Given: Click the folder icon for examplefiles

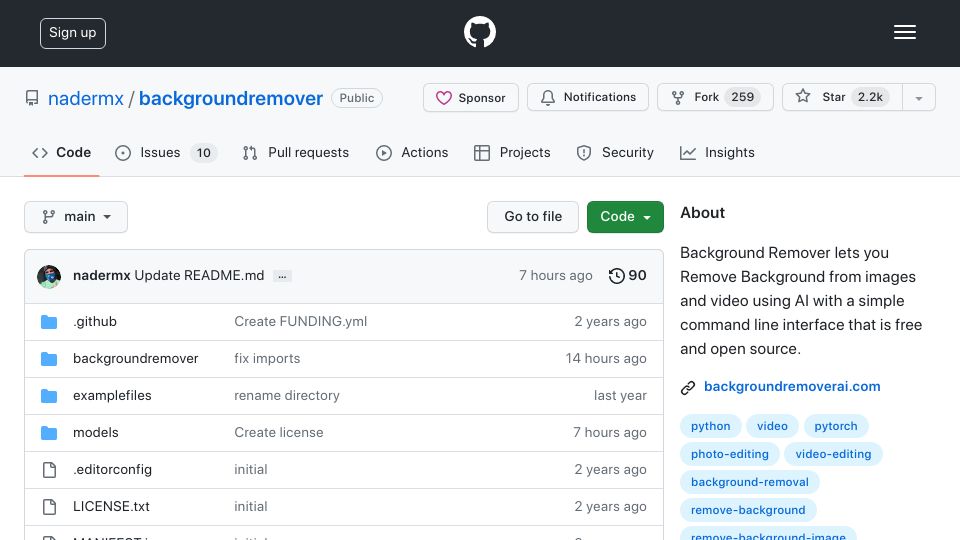Looking at the screenshot, I should pyautogui.click(x=49, y=396).
